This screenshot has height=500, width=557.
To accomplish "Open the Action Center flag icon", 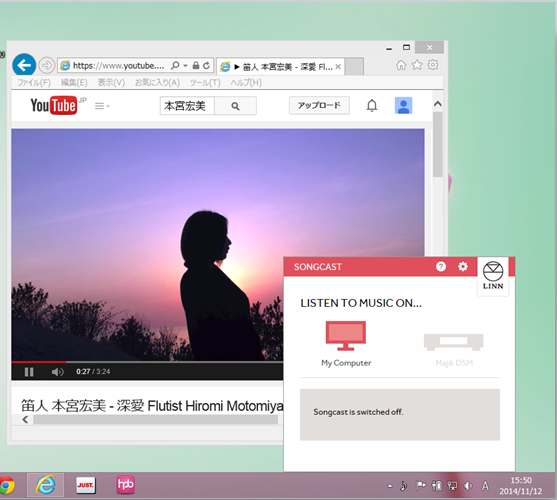I will tap(421, 485).
